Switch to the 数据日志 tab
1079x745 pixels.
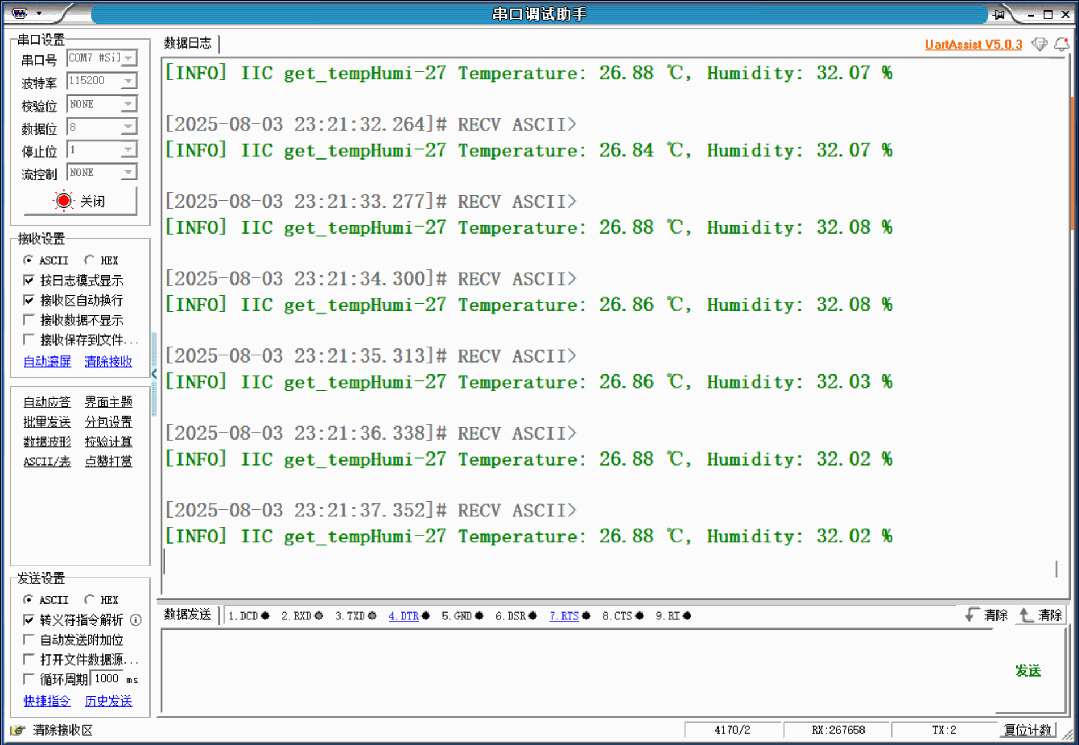coord(188,43)
